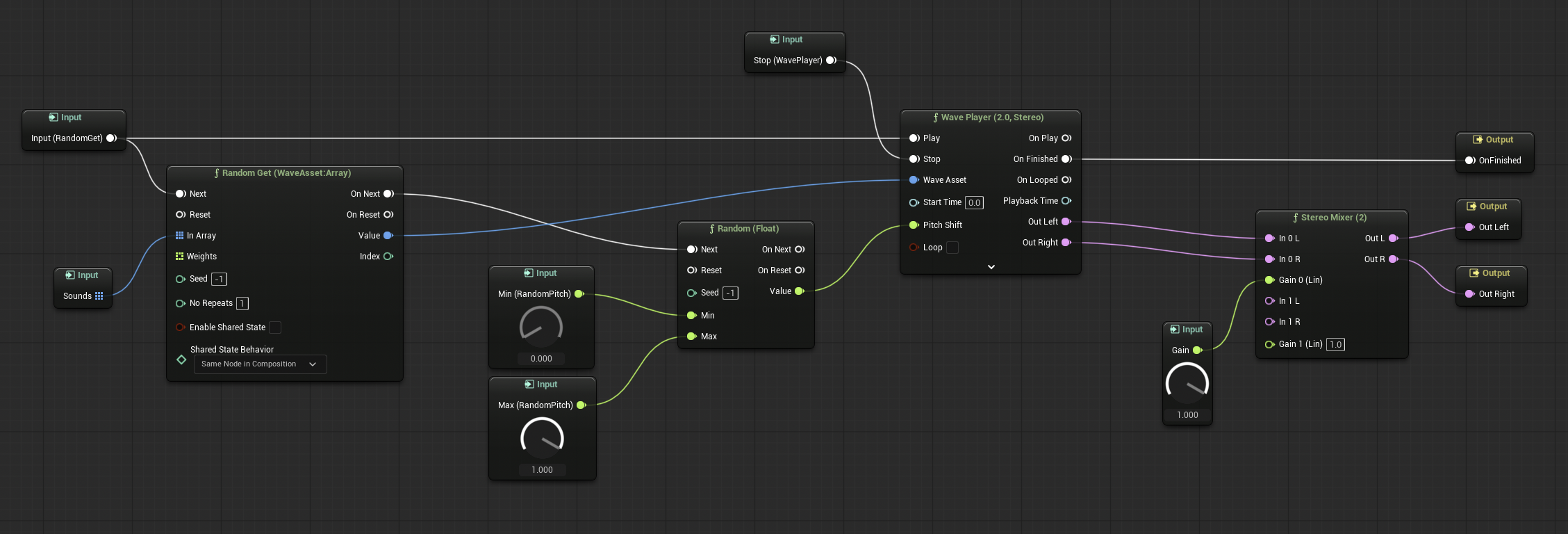
Task: Click the On Reset pin on Random (Float)
Action: [x=800, y=270]
